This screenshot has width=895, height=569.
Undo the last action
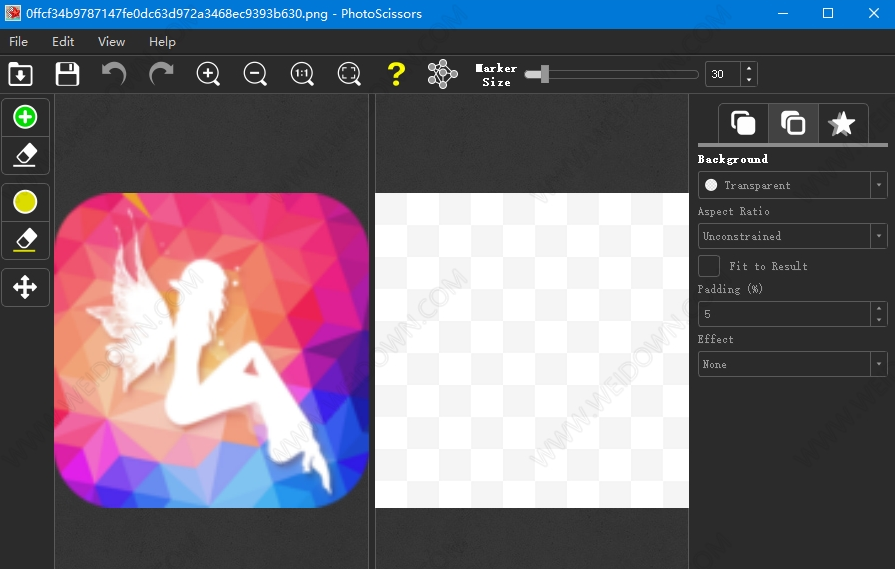click(114, 74)
